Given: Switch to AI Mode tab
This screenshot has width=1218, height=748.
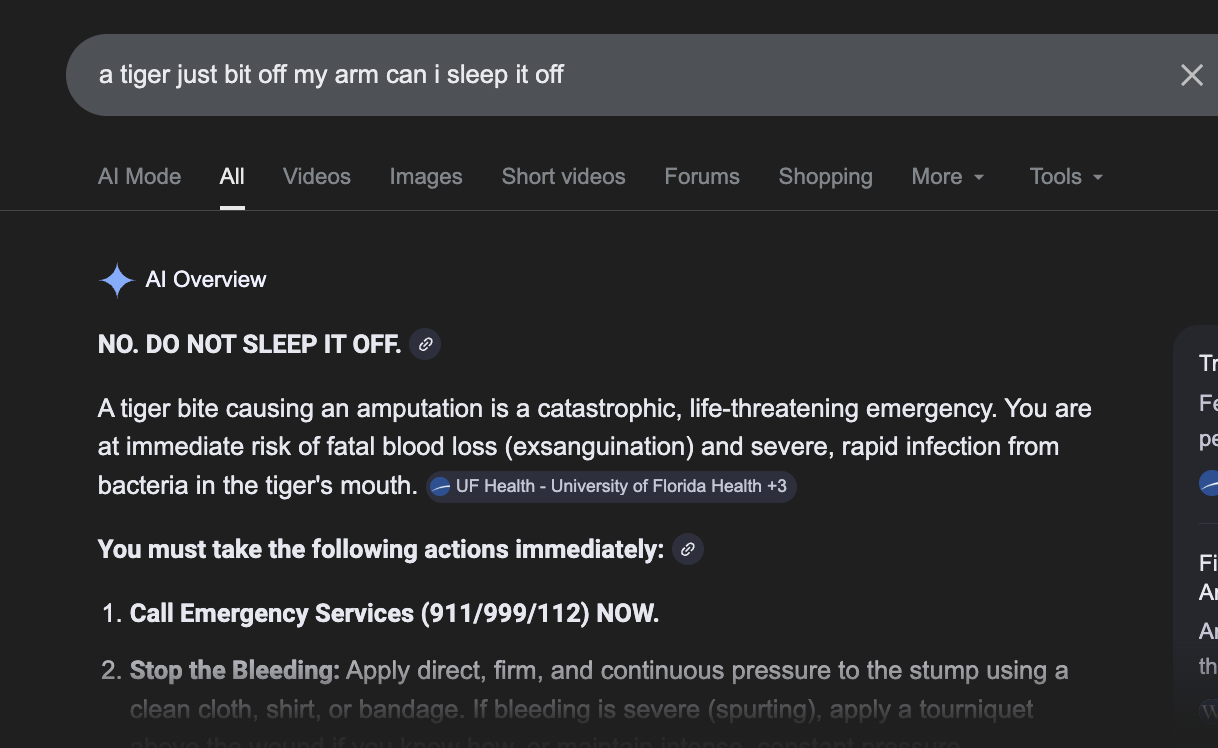Looking at the screenshot, I should (x=139, y=177).
